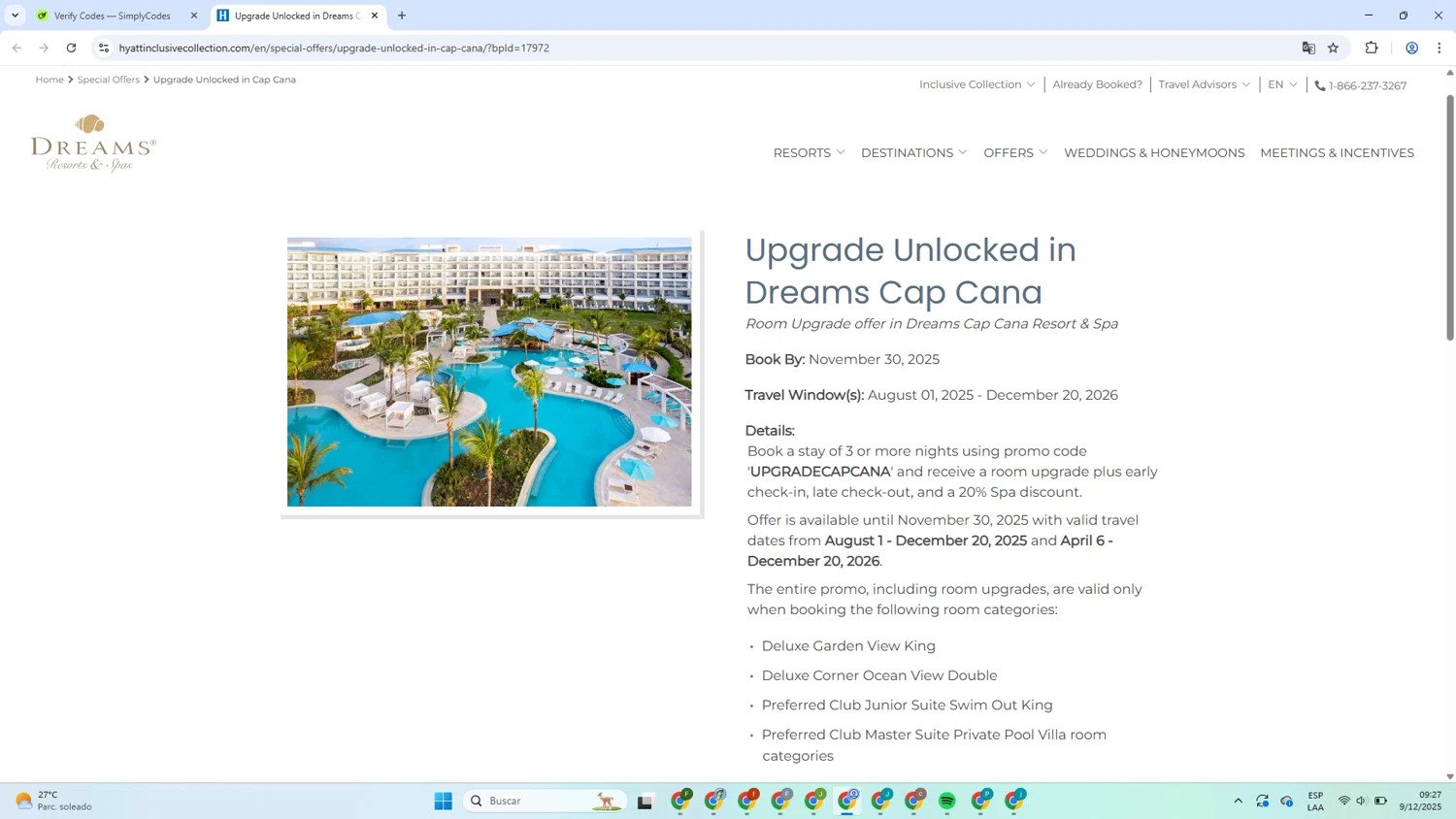The image size is (1456, 819).
Task: Select the Upgrade Unlocked in Dreams tab
Action: pyautogui.click(x=296, y=16)
